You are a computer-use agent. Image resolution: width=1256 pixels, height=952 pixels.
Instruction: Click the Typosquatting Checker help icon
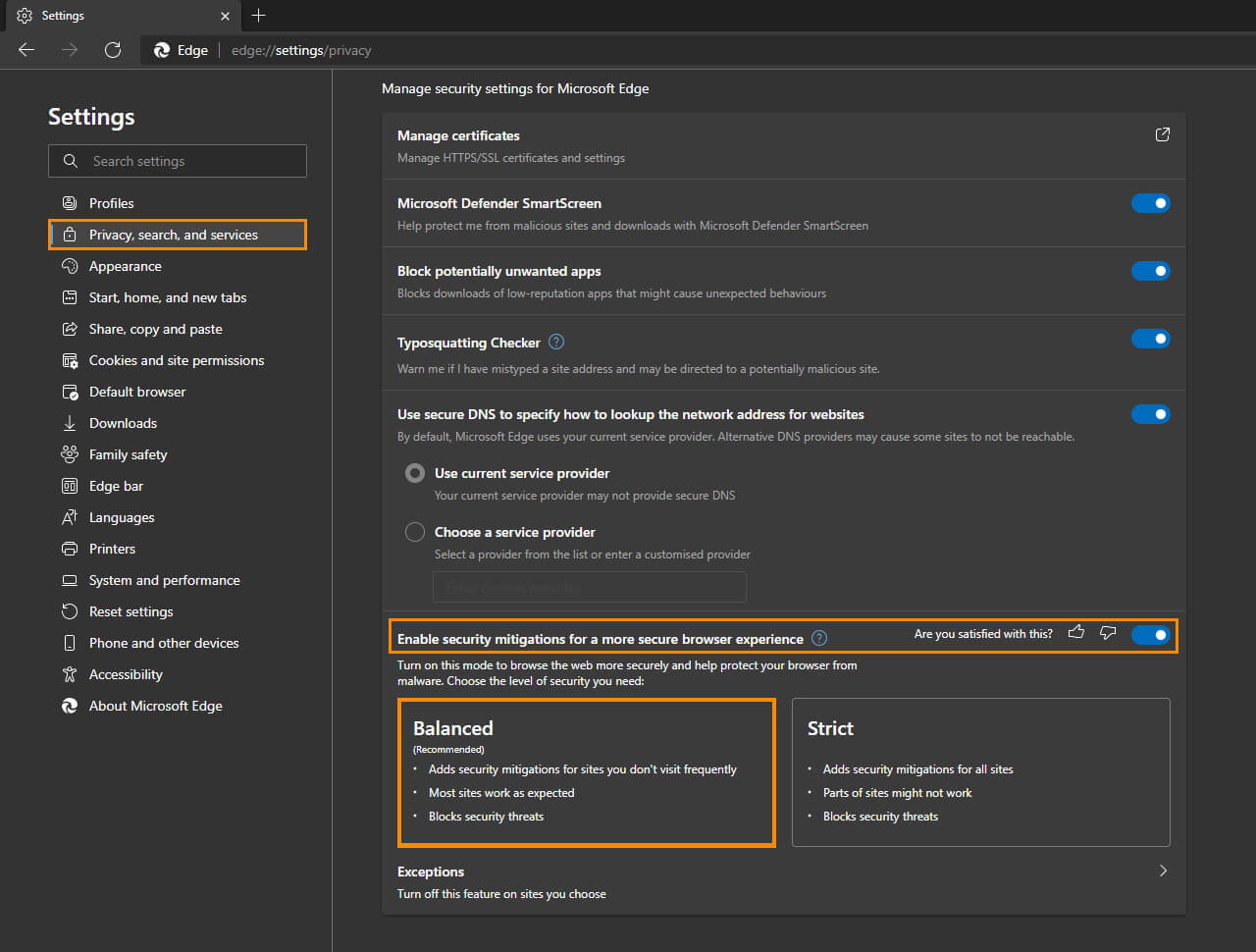(x=556, y=342)
